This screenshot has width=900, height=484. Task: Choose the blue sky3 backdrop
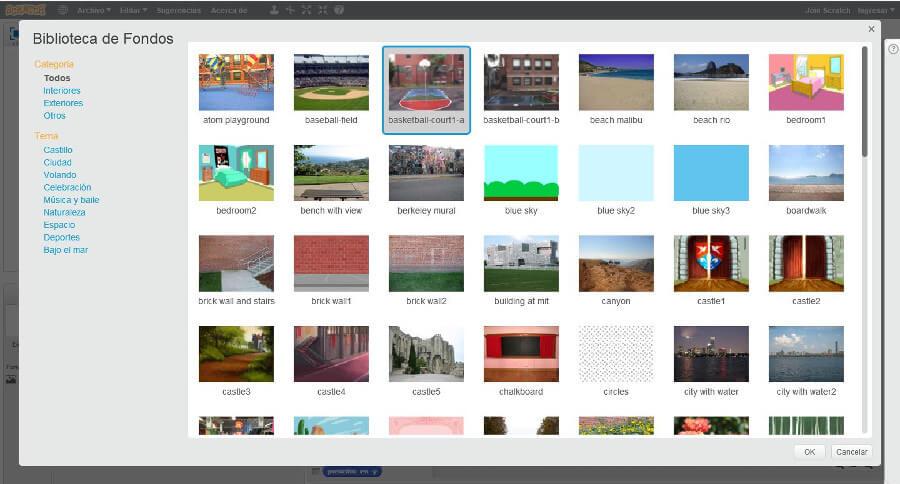[711, 173]
